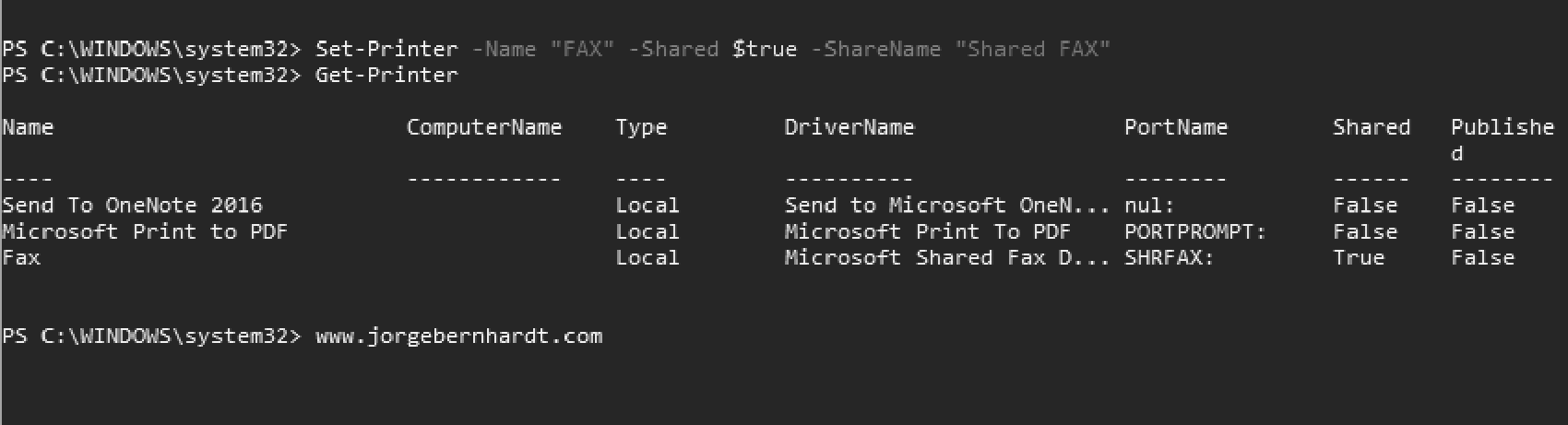Click the PORTPROMPT: port name

tap(1194, 231)
